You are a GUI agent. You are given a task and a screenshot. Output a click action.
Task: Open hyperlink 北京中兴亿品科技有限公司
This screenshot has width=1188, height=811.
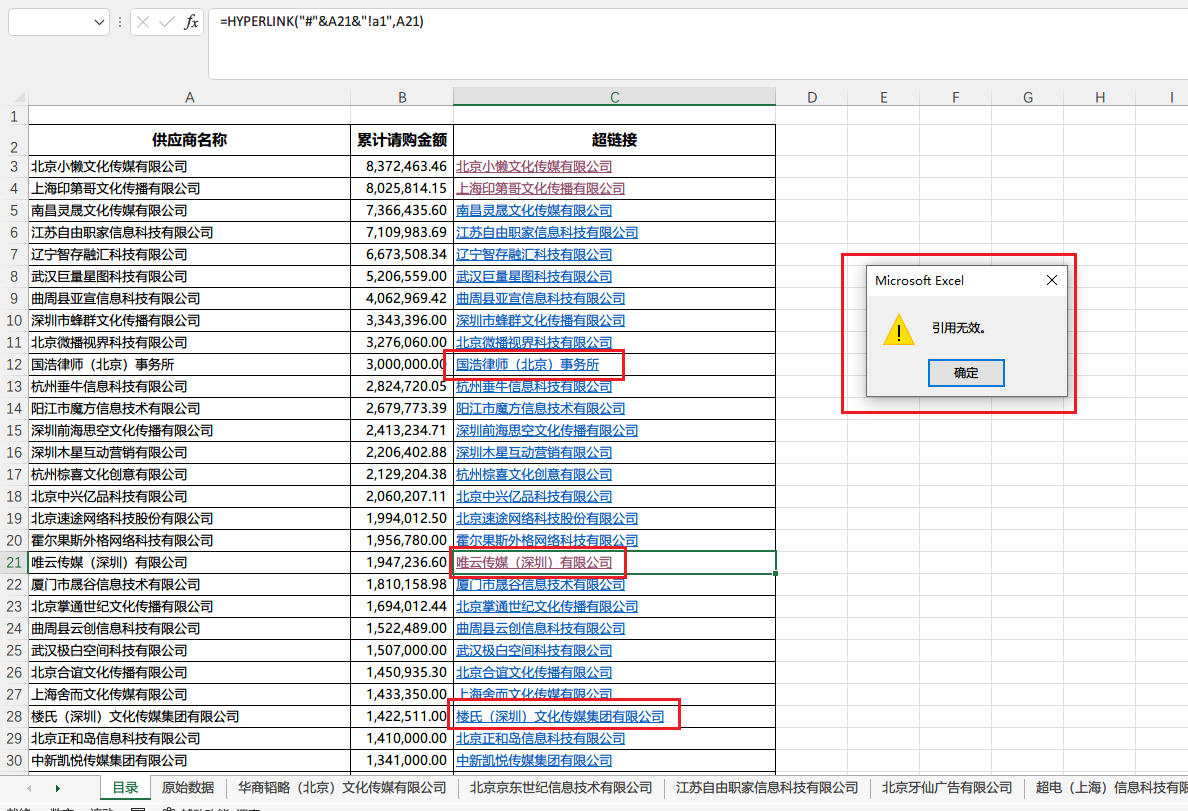[x=533, y=496]
